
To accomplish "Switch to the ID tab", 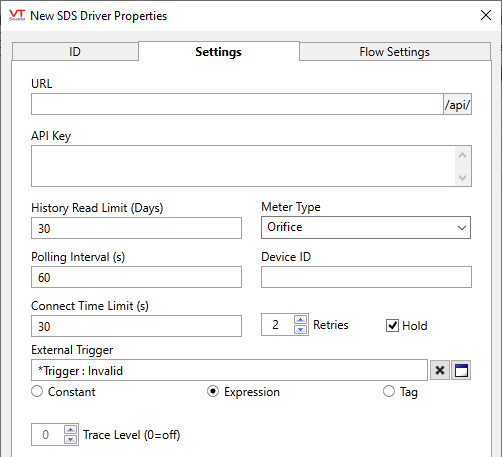I will tap(75, 52).
